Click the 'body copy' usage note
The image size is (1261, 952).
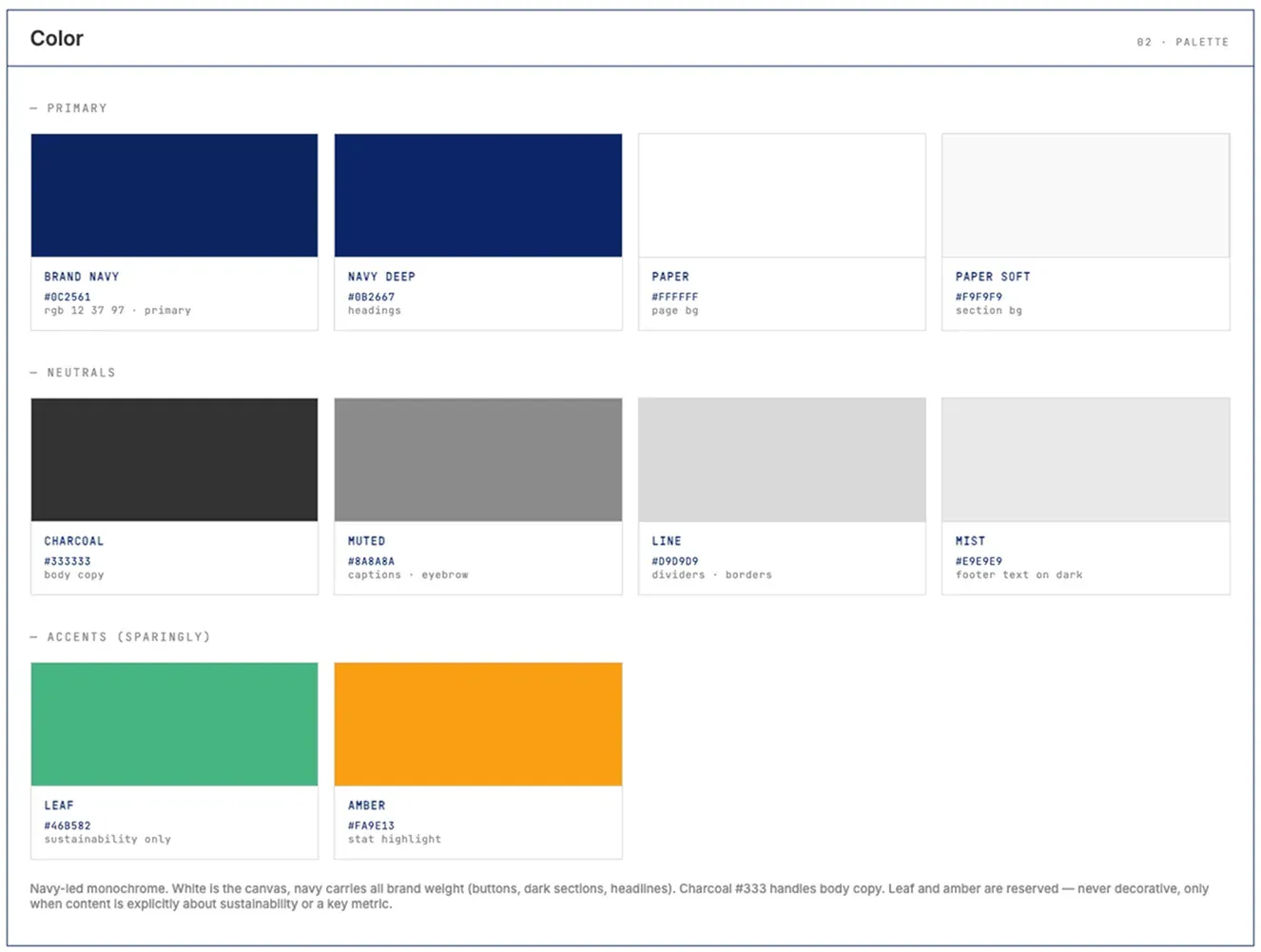tap(74, 574)
